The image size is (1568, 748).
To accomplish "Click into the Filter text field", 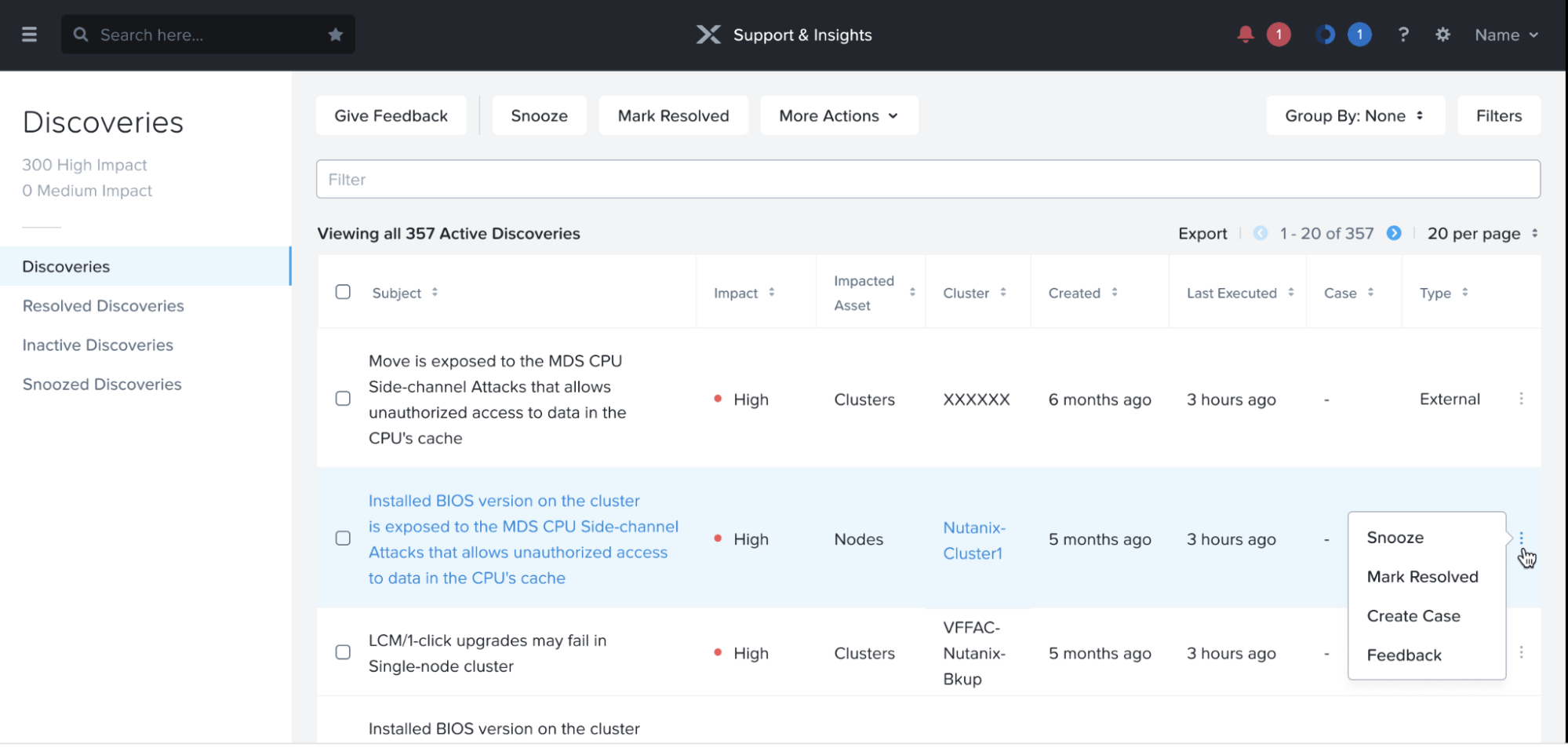I will click(927, 179).
